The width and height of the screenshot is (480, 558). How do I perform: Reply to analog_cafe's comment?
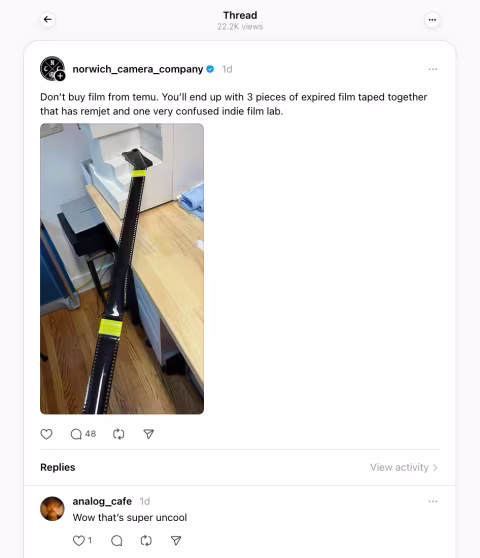coord(116,541)
